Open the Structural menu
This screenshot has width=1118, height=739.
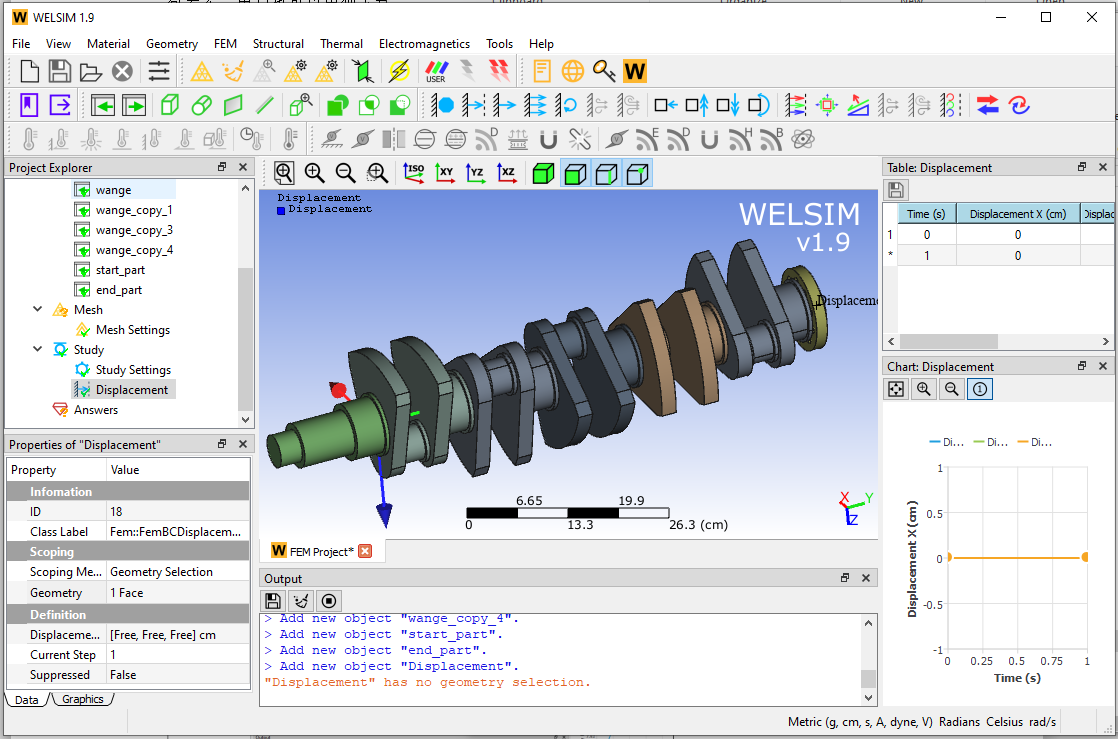click(278, 44)
